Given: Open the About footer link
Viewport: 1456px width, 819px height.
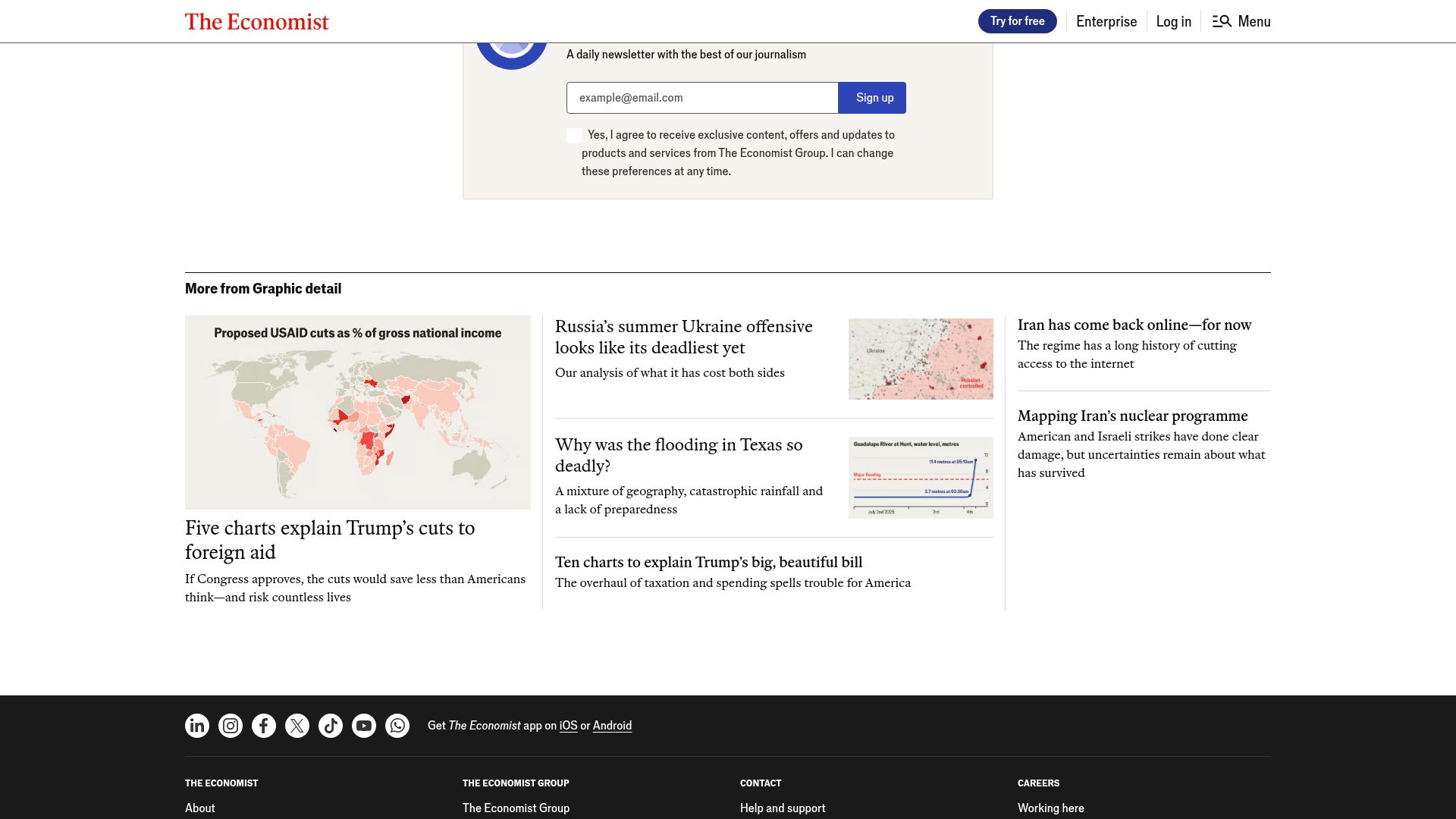Looking at the screenshot, I should (x=200, y=808).
